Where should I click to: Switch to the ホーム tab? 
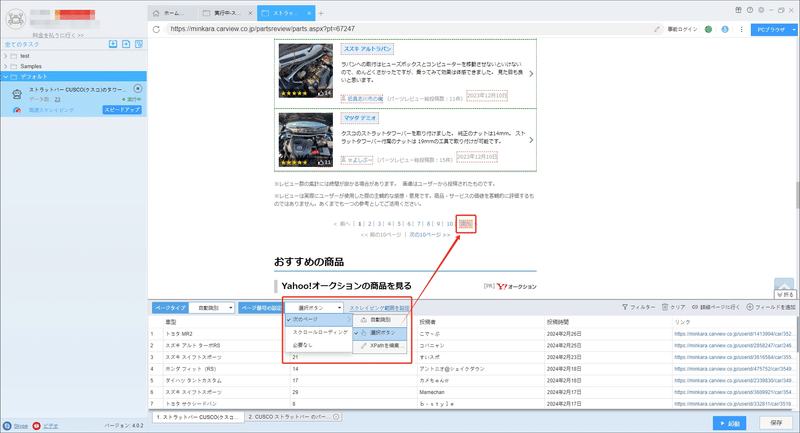click(x=173, y=13)
